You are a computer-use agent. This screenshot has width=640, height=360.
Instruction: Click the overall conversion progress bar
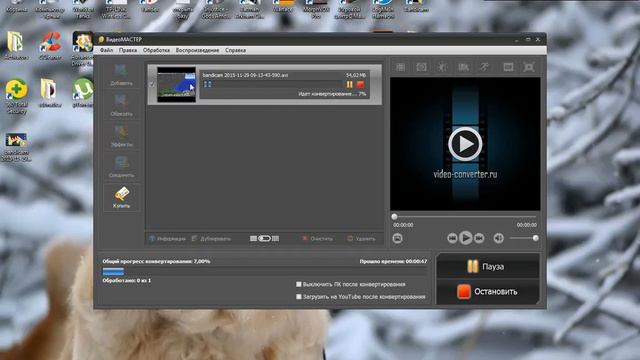point(265,271)
